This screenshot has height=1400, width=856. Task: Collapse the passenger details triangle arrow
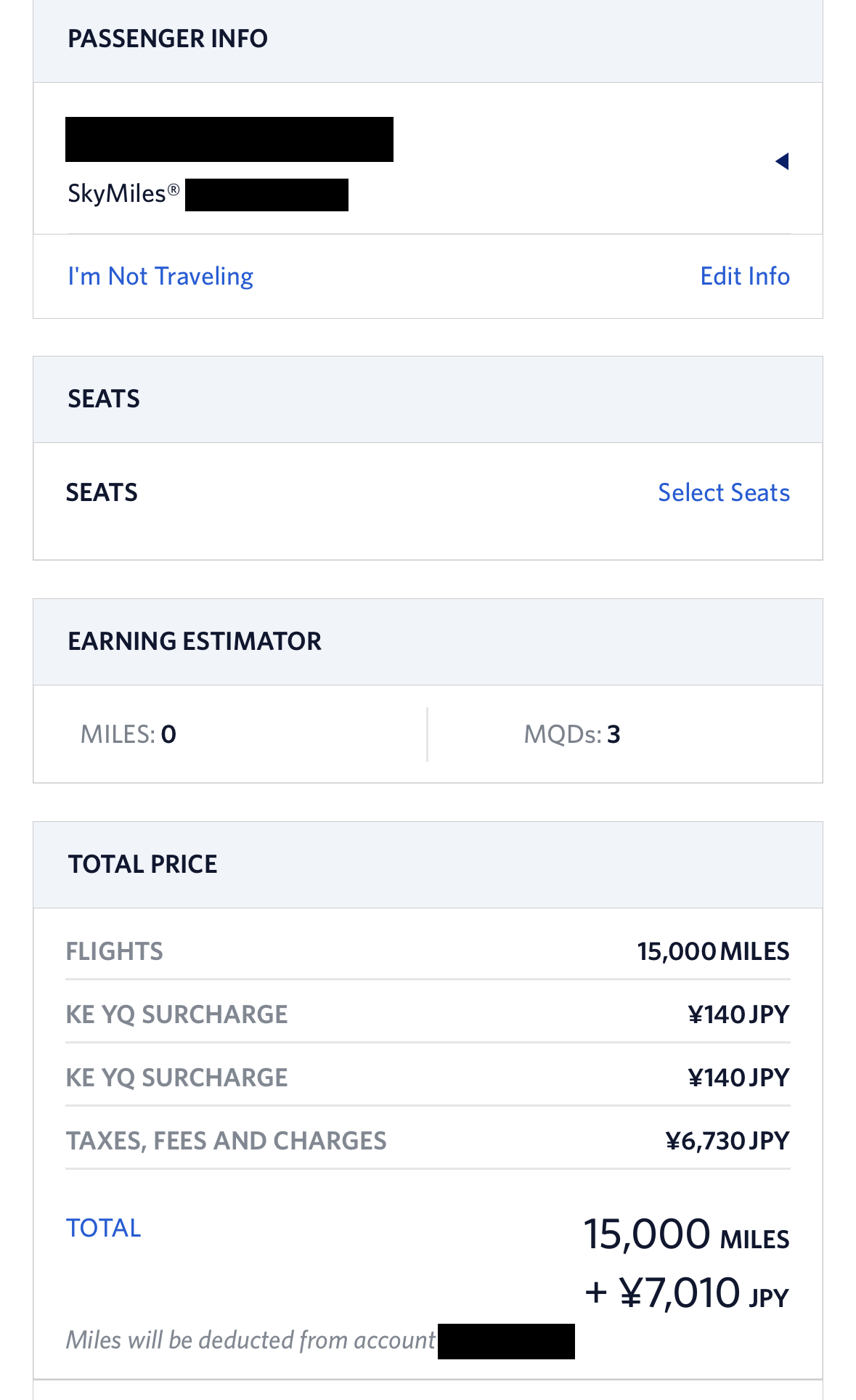(x=782, y=161)
